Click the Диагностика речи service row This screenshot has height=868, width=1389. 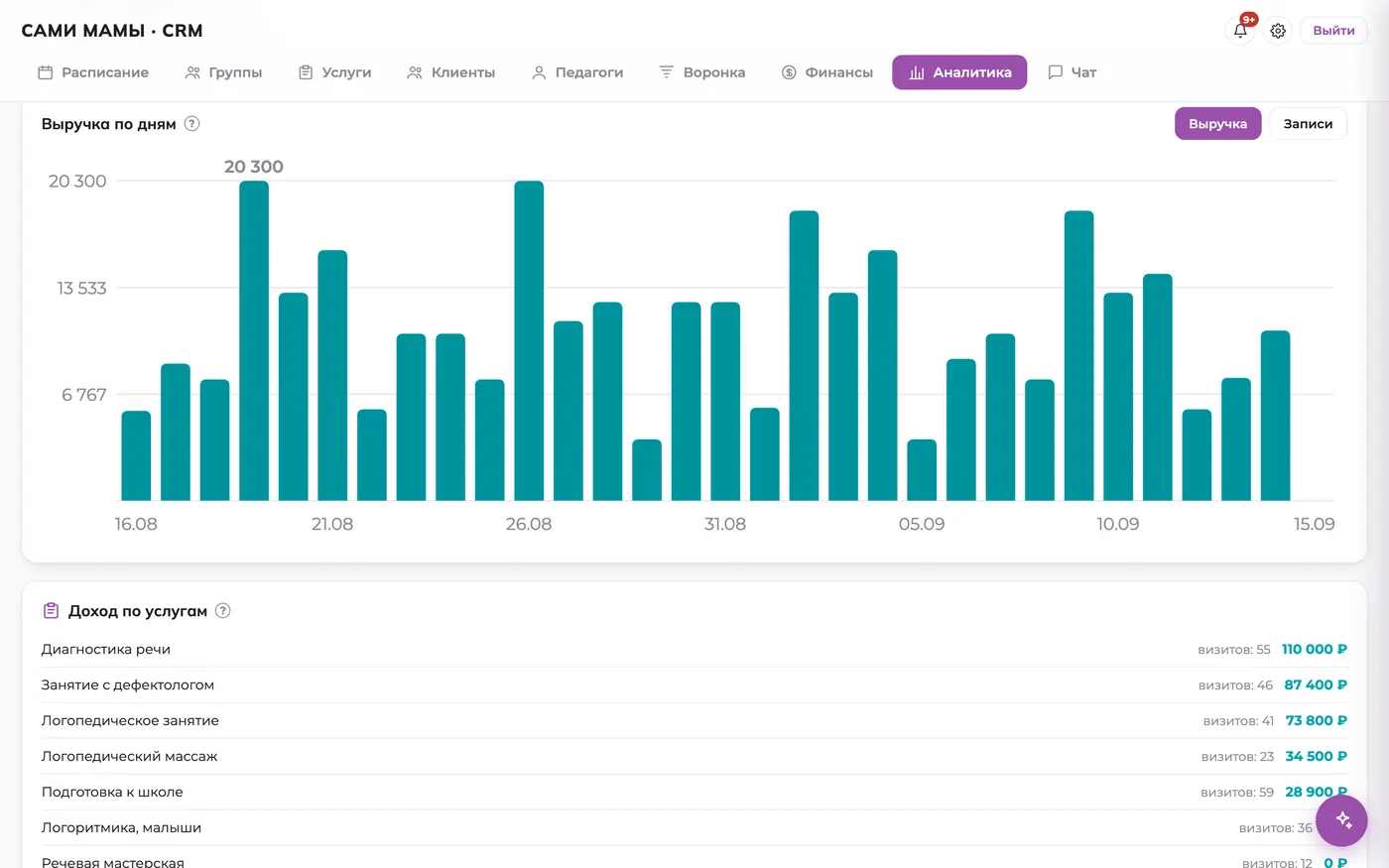tap(694, 650)
